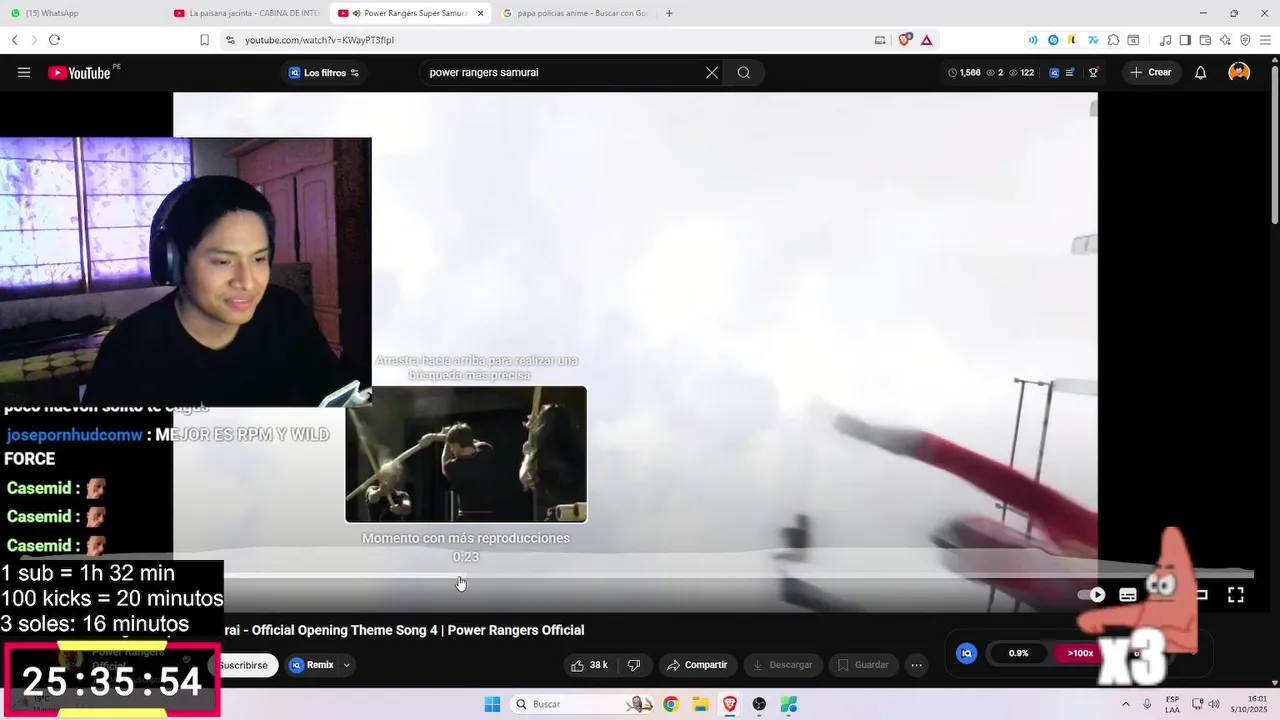
Task: Expand the Remix dropdown arrow
Action: [347, 665]
